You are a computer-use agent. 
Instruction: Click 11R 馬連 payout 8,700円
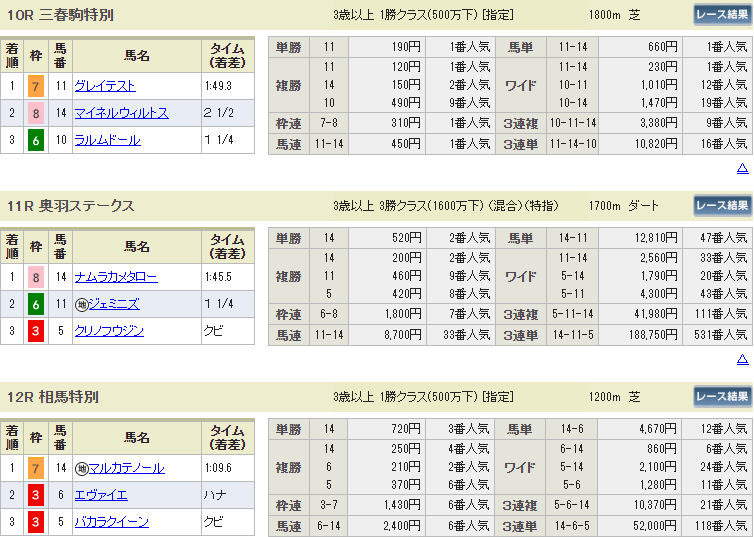pyautogui.click(x=402, y=335)
